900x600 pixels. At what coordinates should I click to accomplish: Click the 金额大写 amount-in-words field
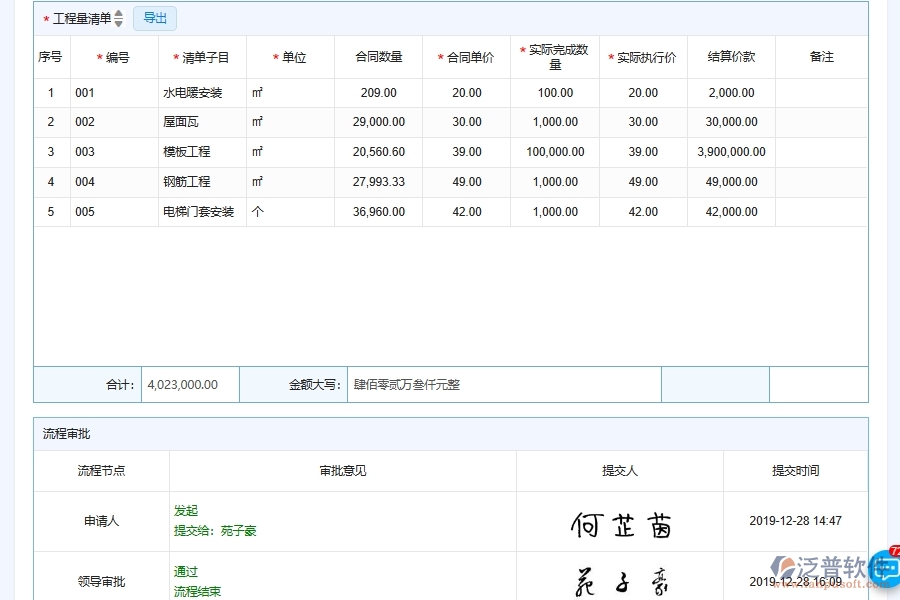click(504, 384)
